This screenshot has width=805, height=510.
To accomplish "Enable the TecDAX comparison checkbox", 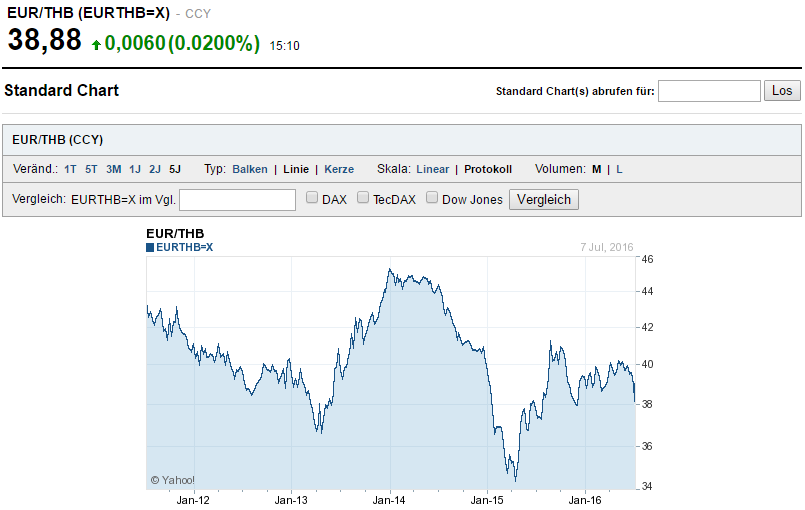I will [364, 199].
